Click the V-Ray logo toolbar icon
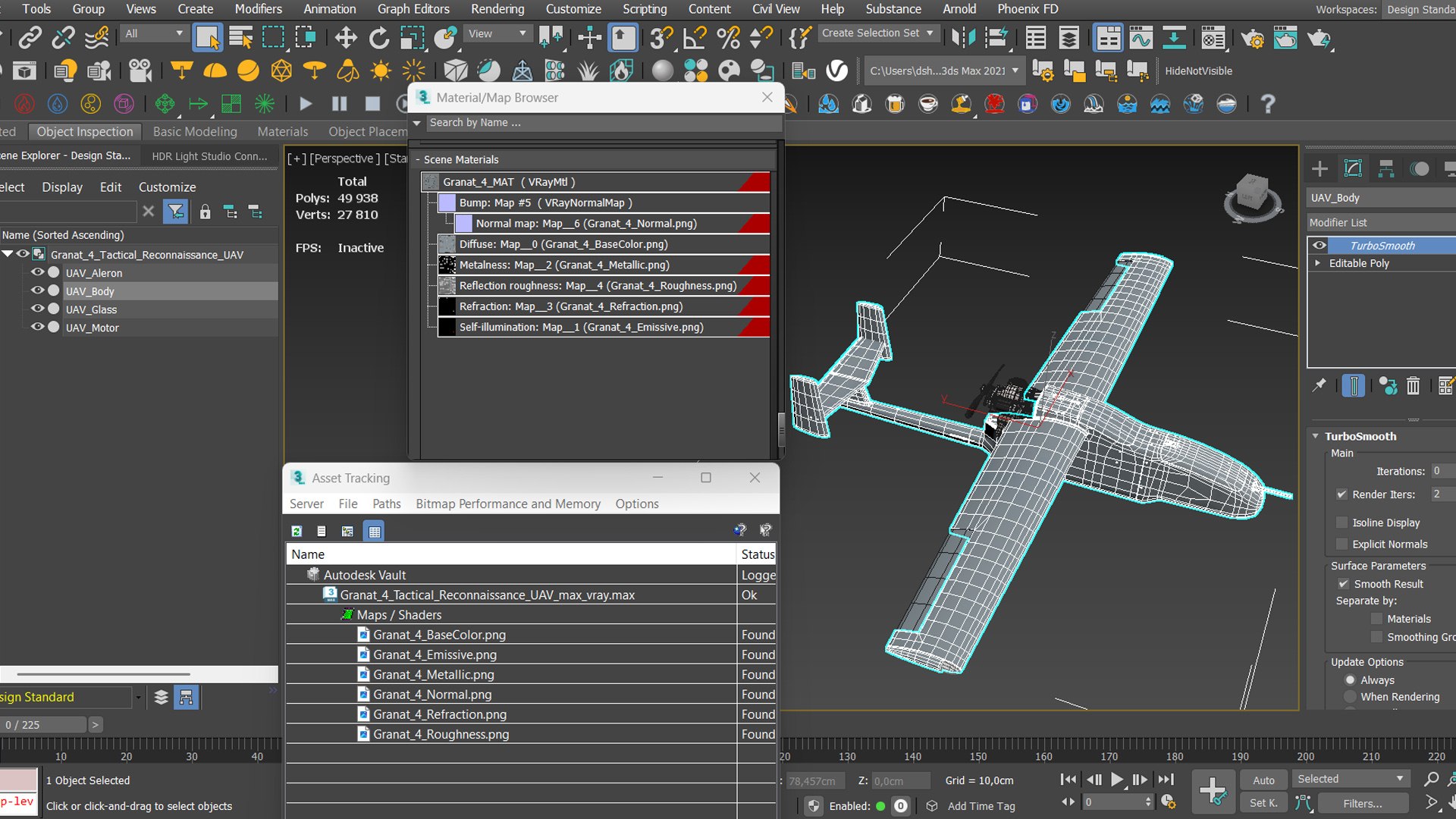1456x819 pixels. (x=836, y=71)
